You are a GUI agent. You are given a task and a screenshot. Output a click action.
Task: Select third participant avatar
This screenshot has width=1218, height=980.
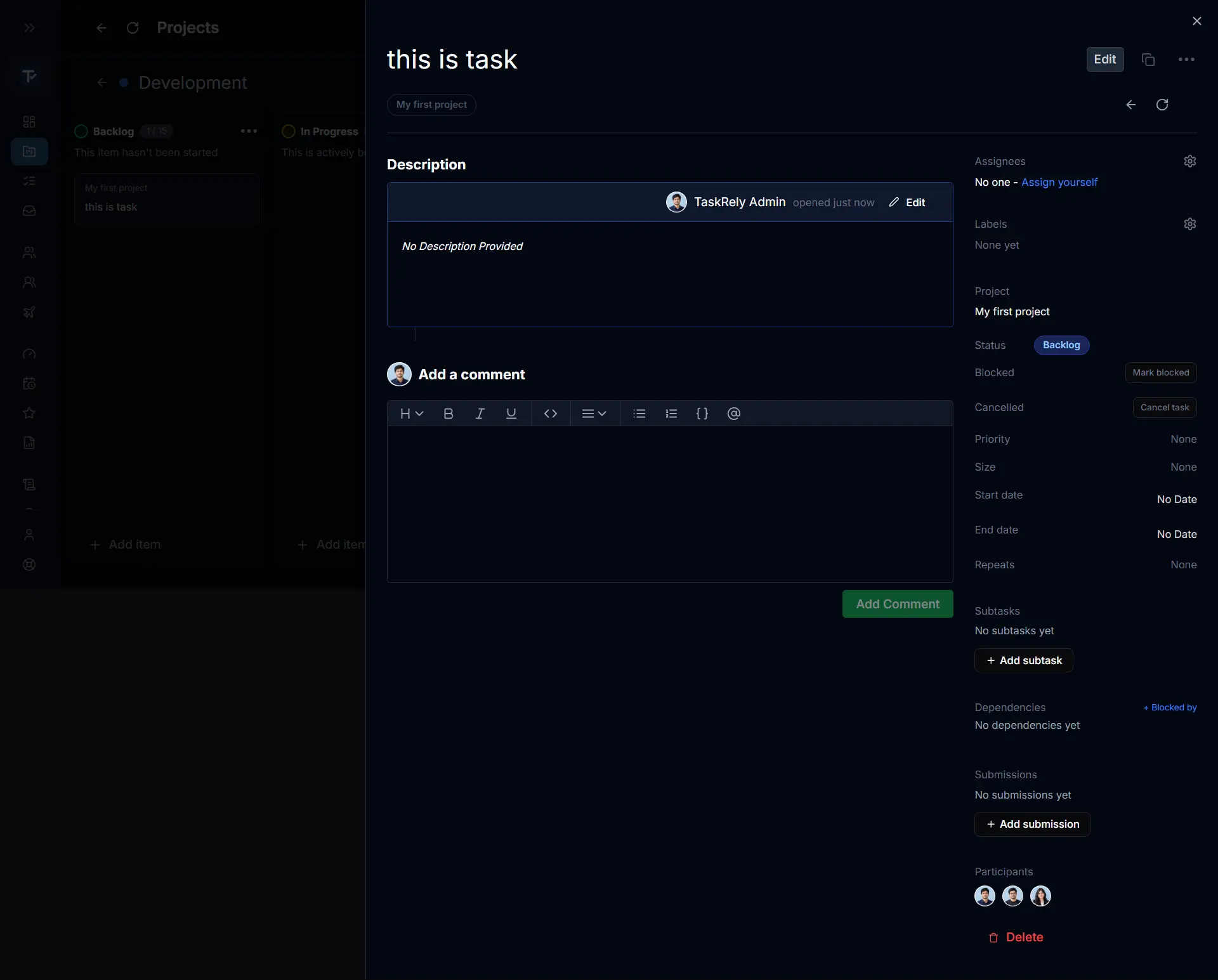(1040, 896)
